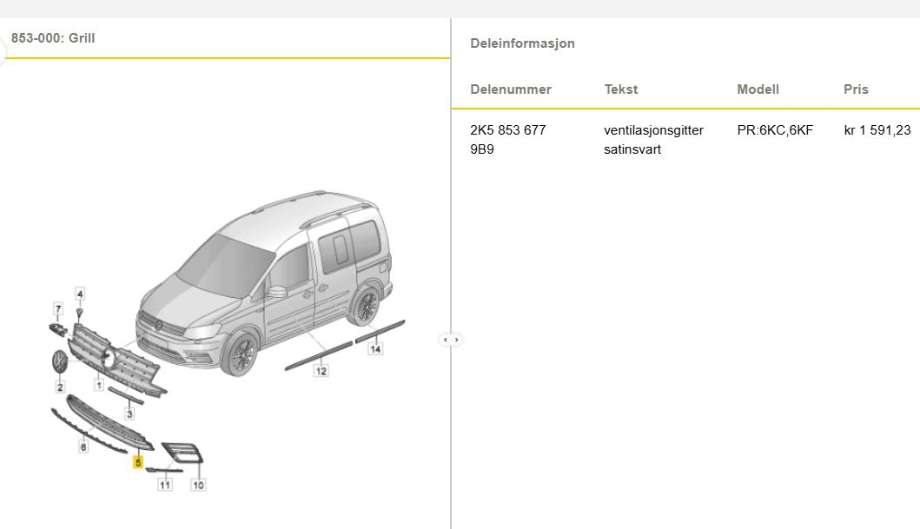This screenshot has height=529, width=920.
Task: Click the Modell column header
Action: coord(758,89)
